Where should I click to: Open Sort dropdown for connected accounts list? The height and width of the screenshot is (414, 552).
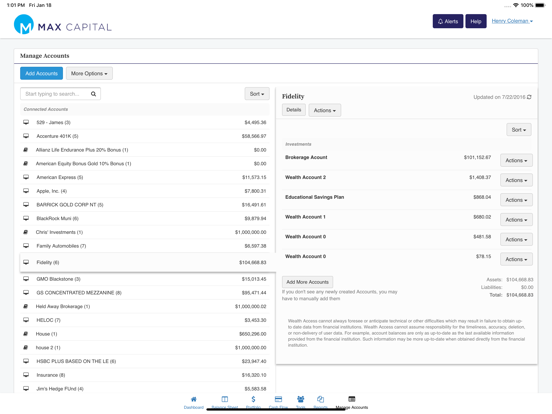pyautogui.click(x=257, y=94)
